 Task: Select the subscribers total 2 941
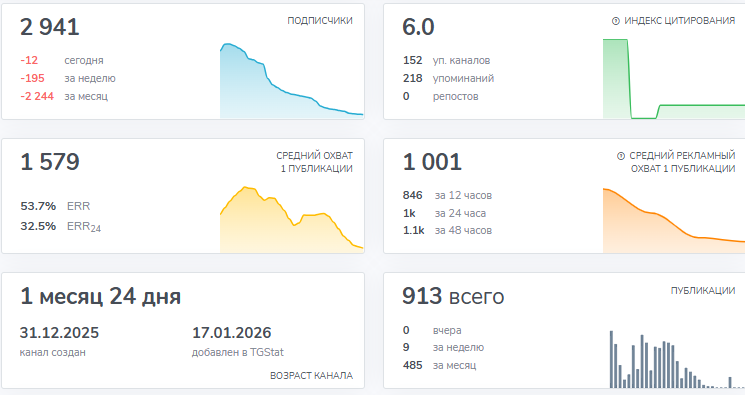tap(49, 27)
